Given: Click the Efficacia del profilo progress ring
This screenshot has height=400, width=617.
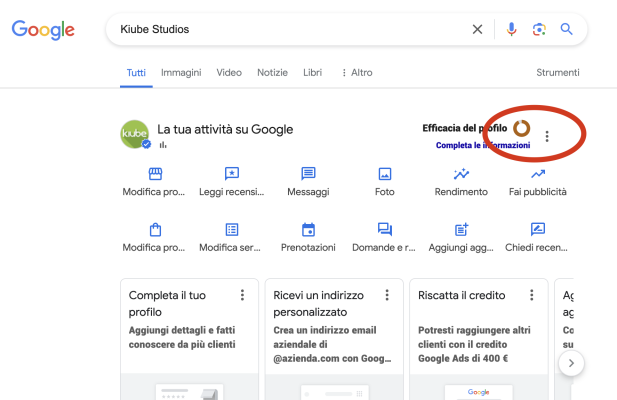Looking at the screenshot, I should tap(522, 128).
